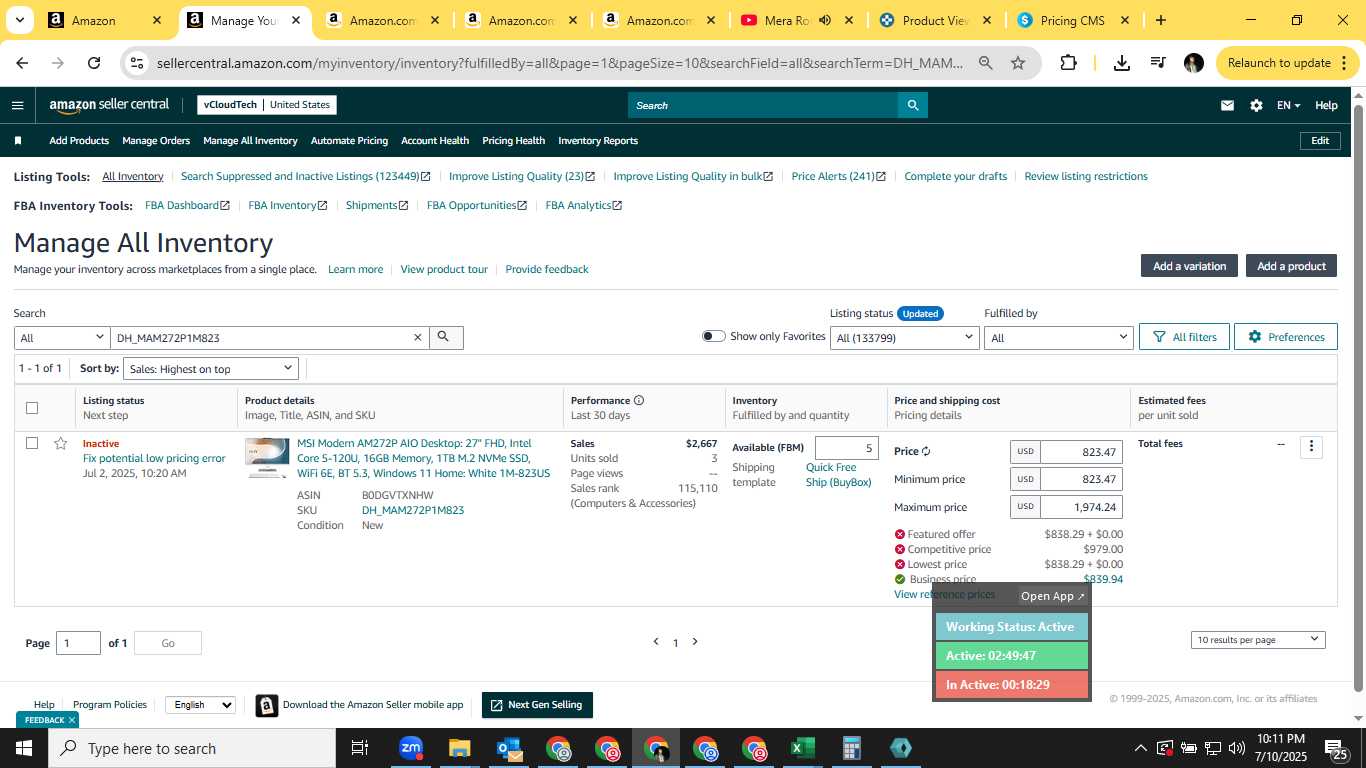Open the Sort by dropdown
Screen dimensions: 1366x768
pos(210,369)
